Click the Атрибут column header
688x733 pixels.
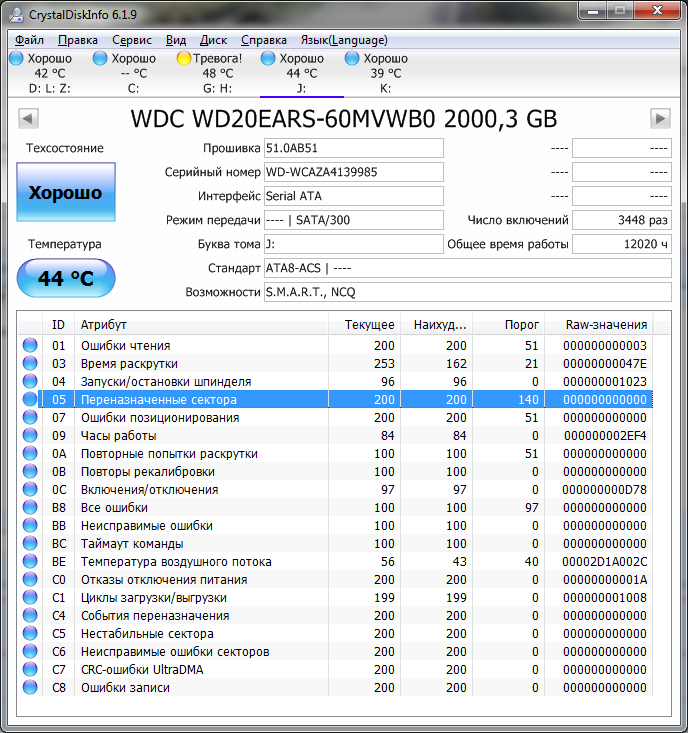pyautogui.click(x=201, y=325)
